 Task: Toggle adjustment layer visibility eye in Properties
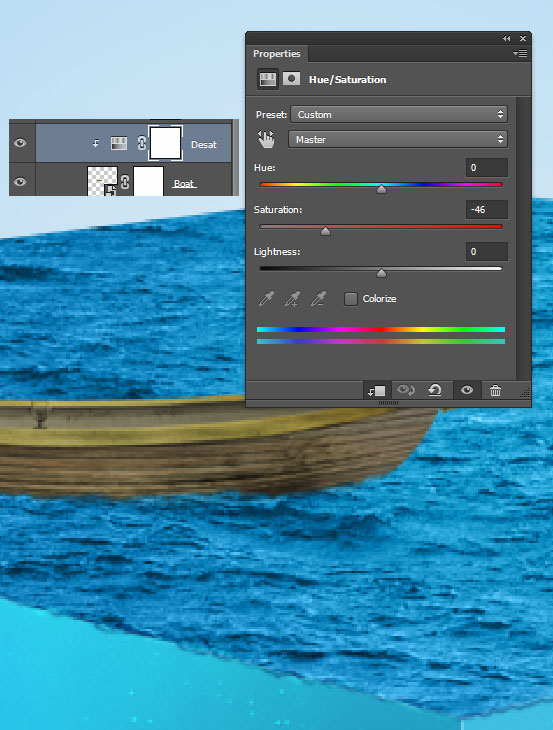tap(467, 390)
